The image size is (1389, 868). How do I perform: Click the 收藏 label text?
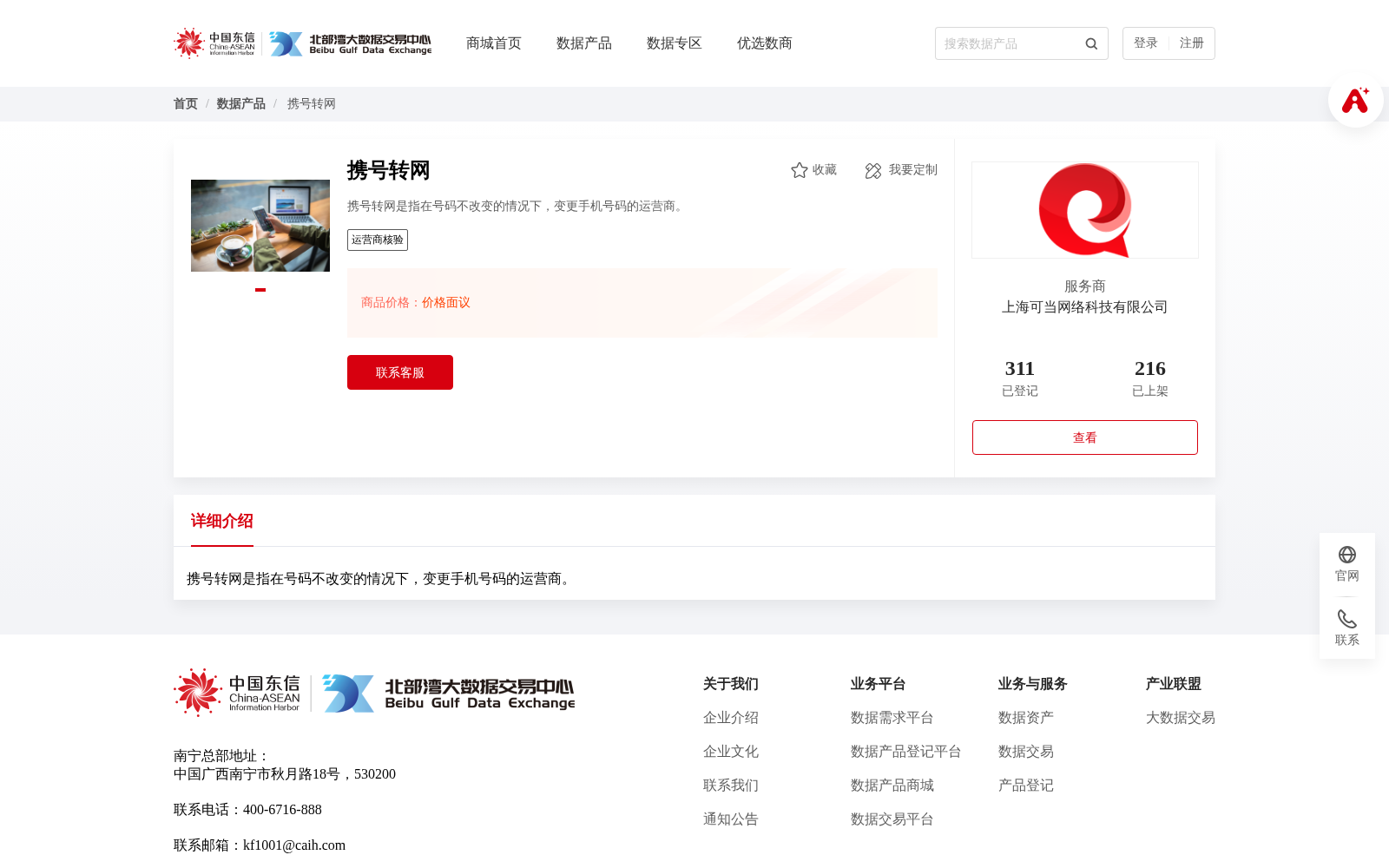(x=825, y=170)
